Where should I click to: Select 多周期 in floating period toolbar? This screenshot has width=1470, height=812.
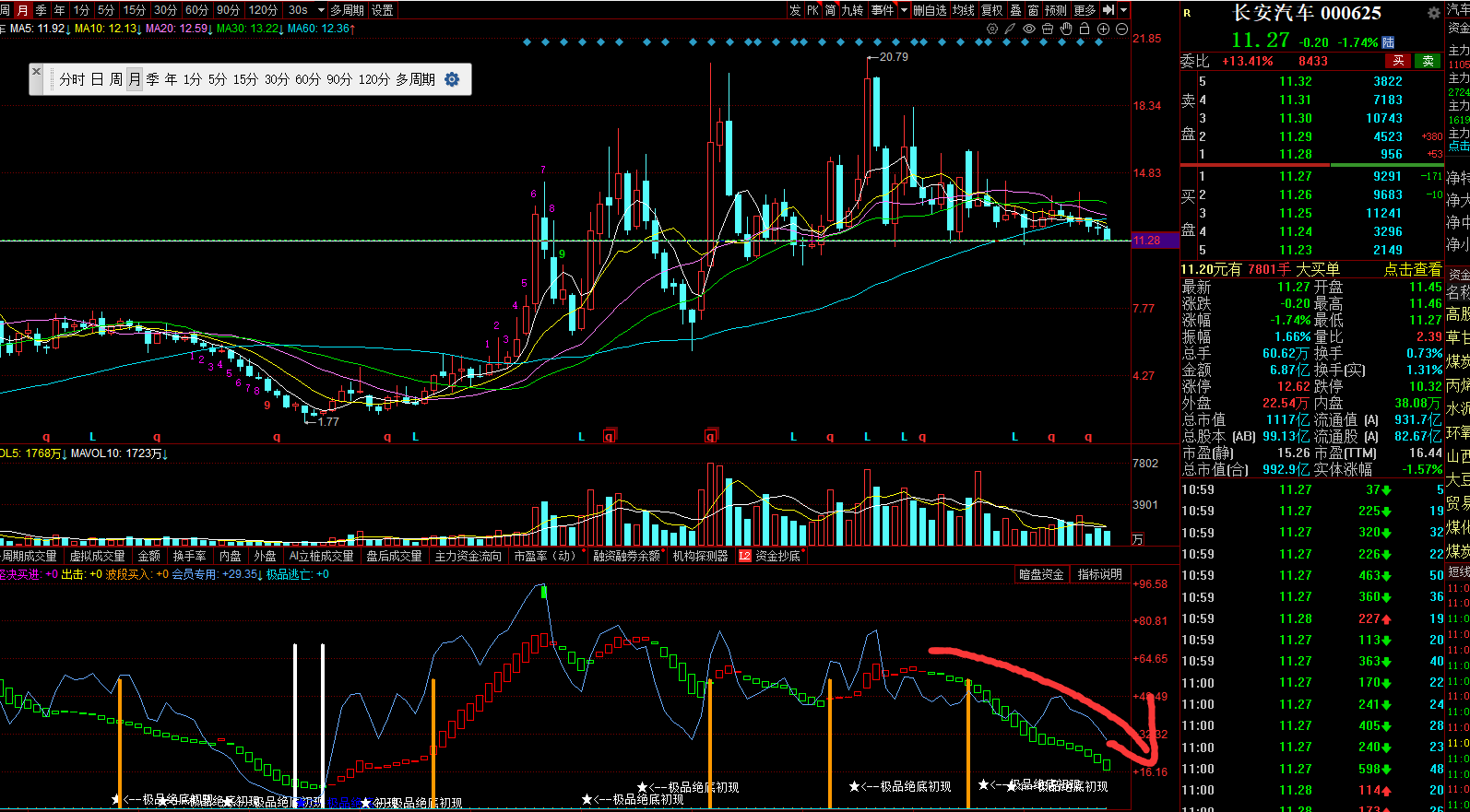tap(415, 79)
